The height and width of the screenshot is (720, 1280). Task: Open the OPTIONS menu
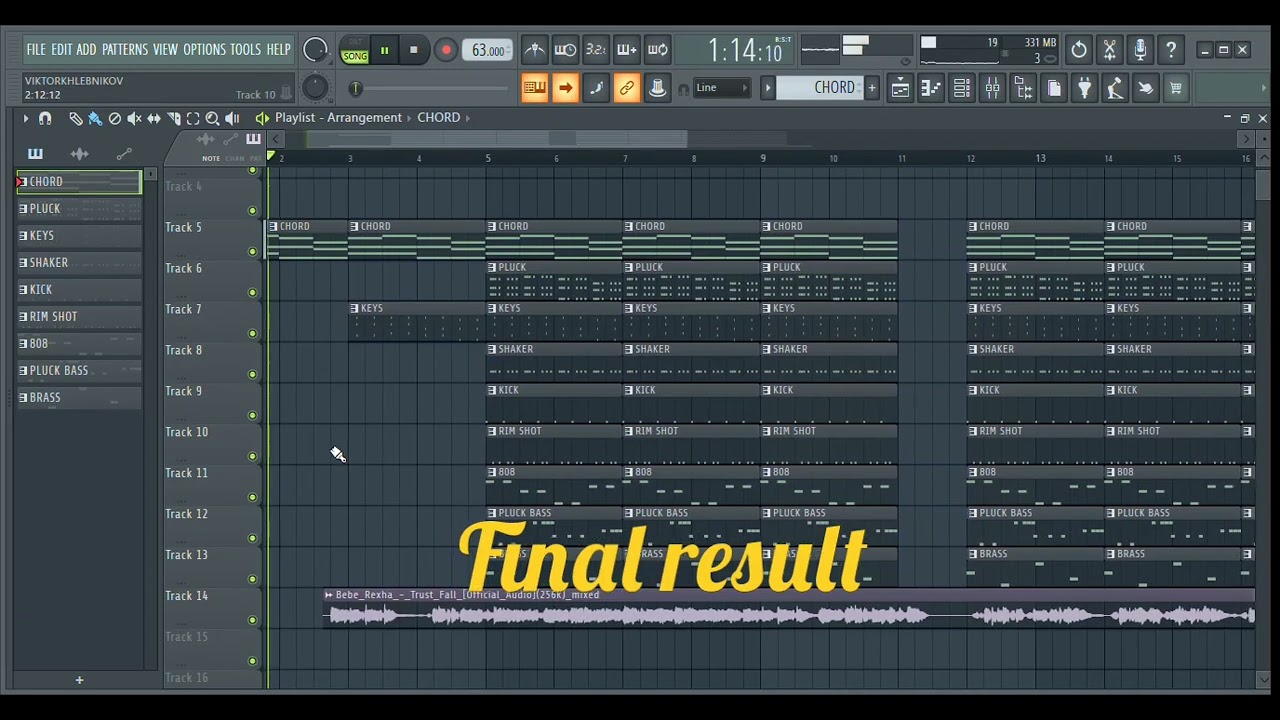(204, 50)
